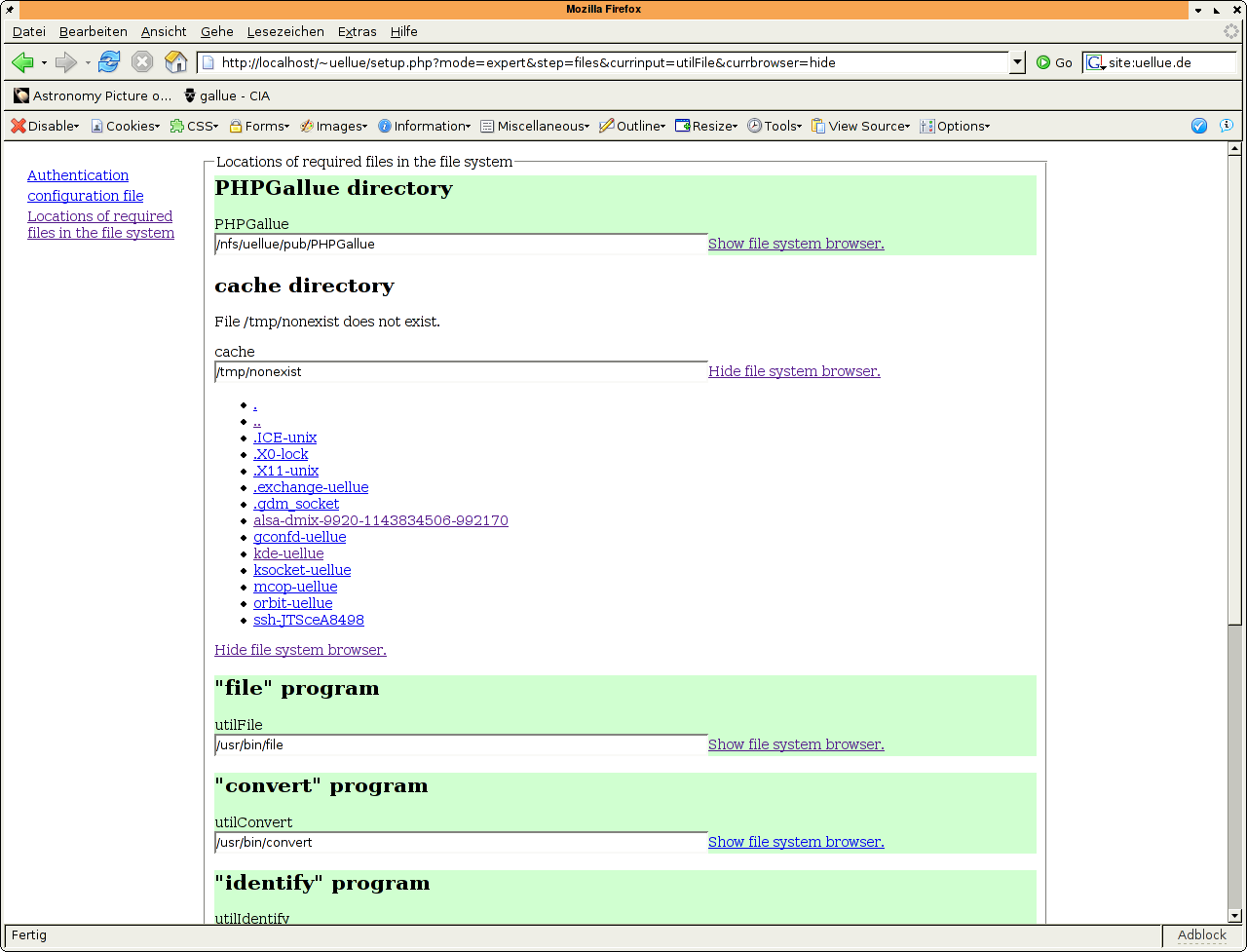
Task: Open the Extras menu
Action: click(357, 32)
